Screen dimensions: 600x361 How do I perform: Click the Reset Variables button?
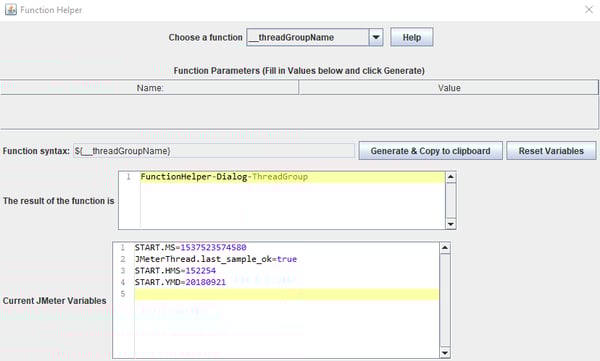click(551, 151)
